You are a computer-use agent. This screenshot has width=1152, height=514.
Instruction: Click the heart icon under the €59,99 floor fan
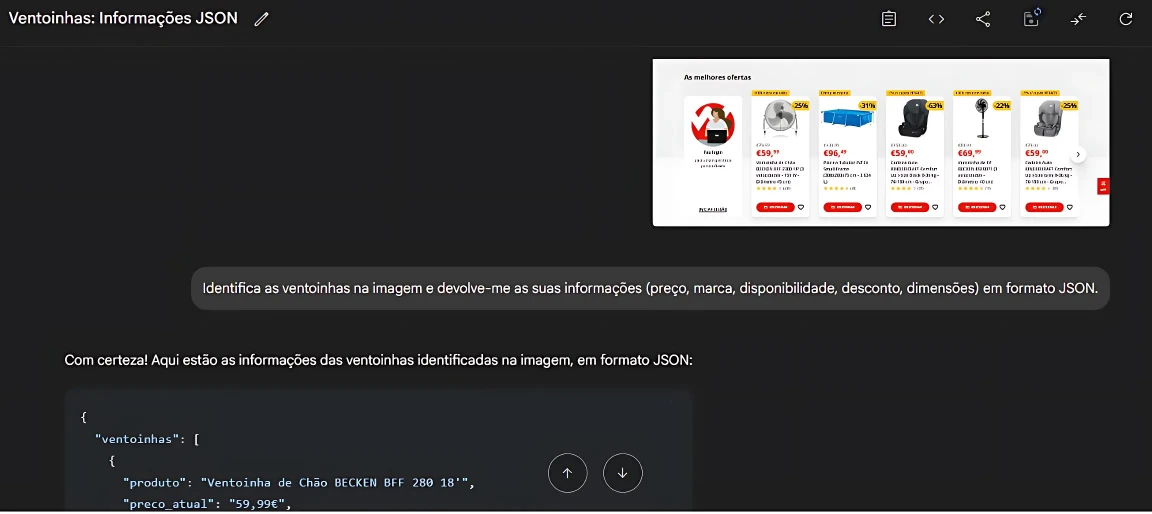(801, 207)
